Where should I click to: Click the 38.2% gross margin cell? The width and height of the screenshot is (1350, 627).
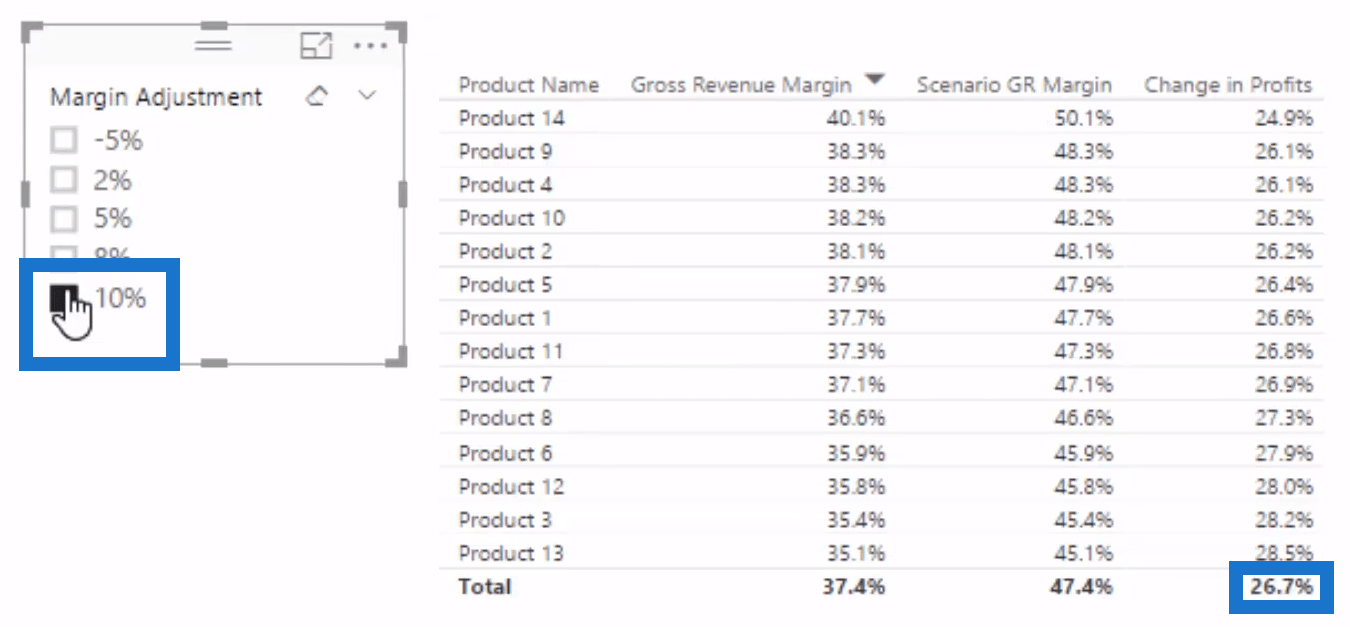tap(858, 218)
